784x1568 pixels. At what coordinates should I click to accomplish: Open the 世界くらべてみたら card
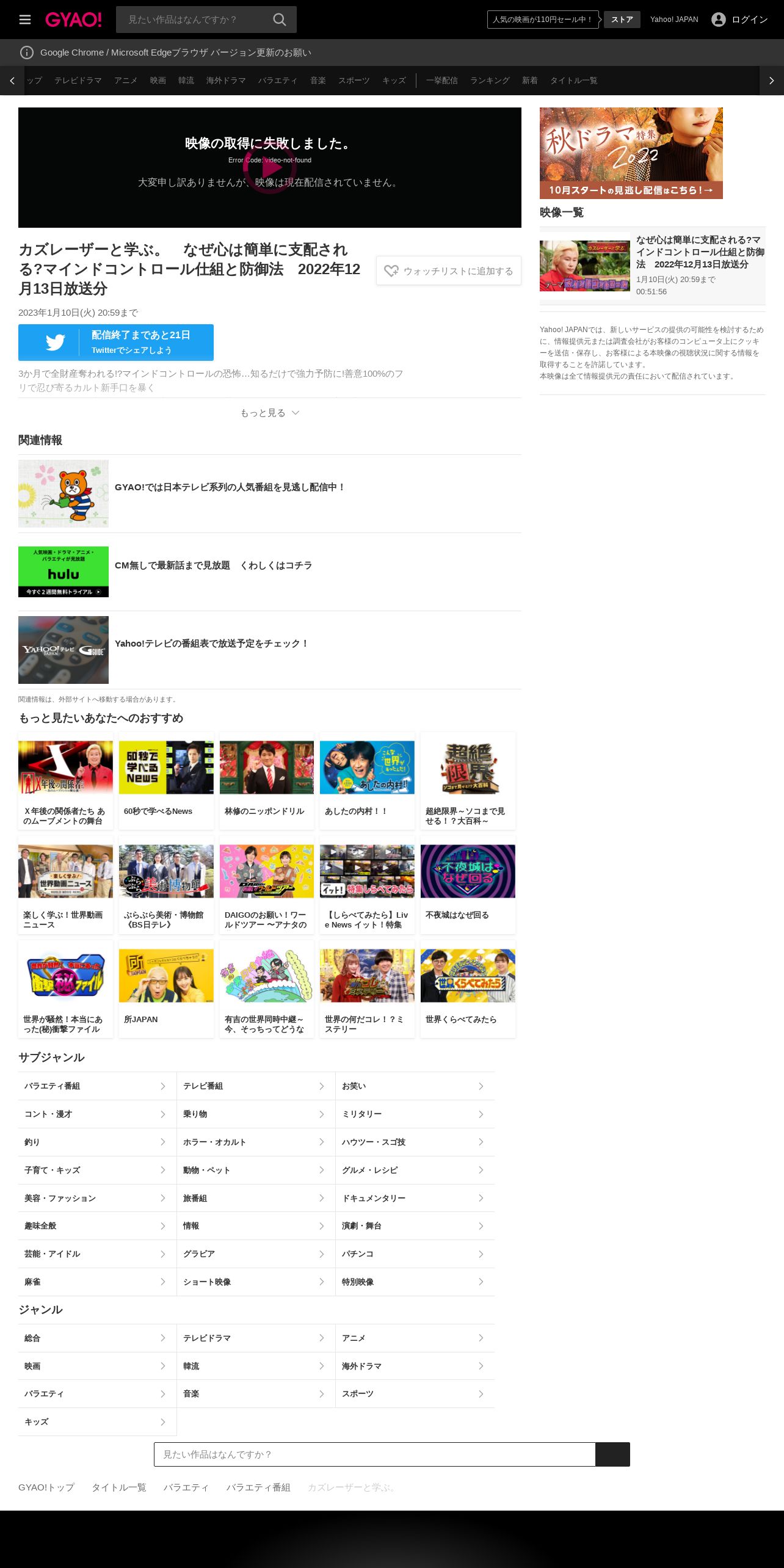[x=468, y=989]
